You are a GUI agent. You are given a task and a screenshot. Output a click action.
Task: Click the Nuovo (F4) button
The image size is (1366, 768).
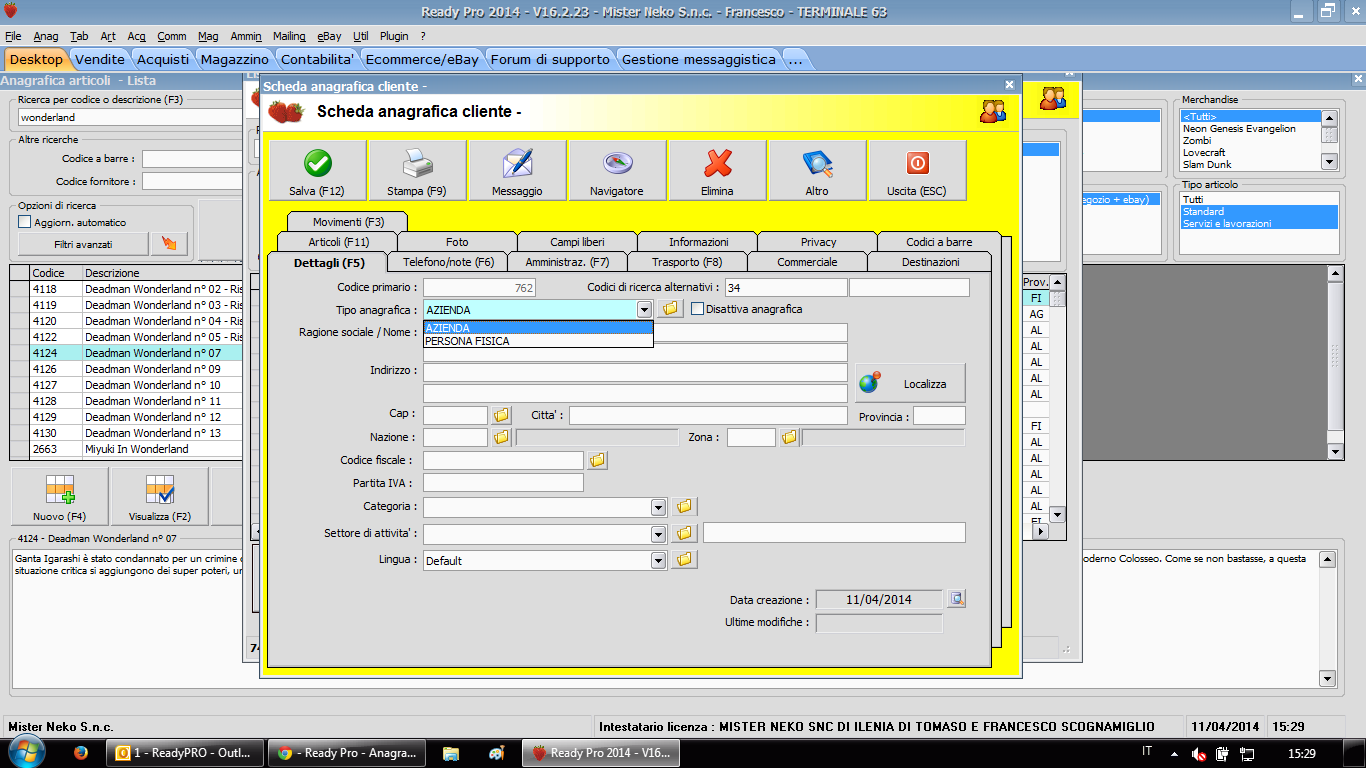(59, 497)
